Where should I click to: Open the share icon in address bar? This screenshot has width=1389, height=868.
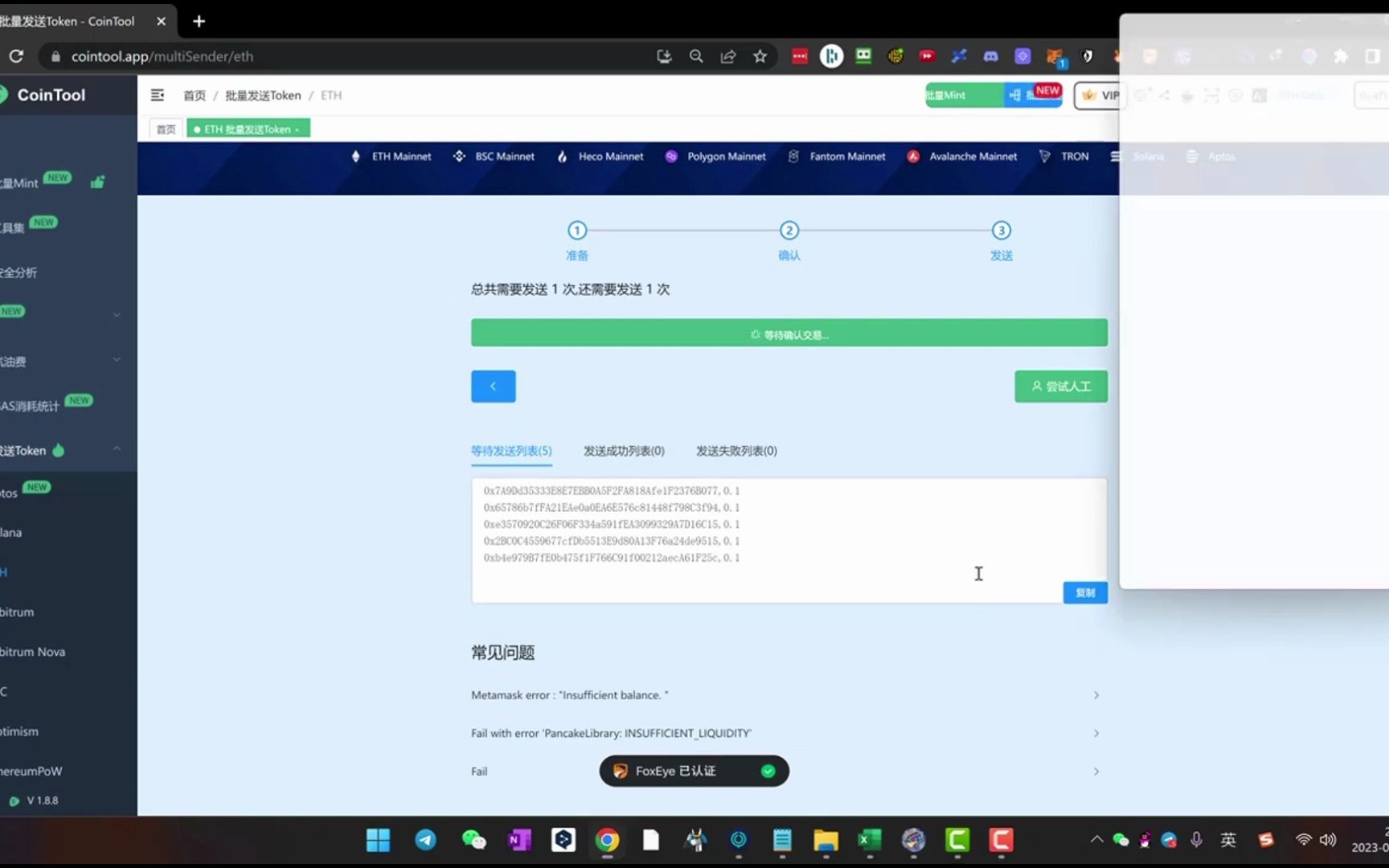(x=728, y=56)
